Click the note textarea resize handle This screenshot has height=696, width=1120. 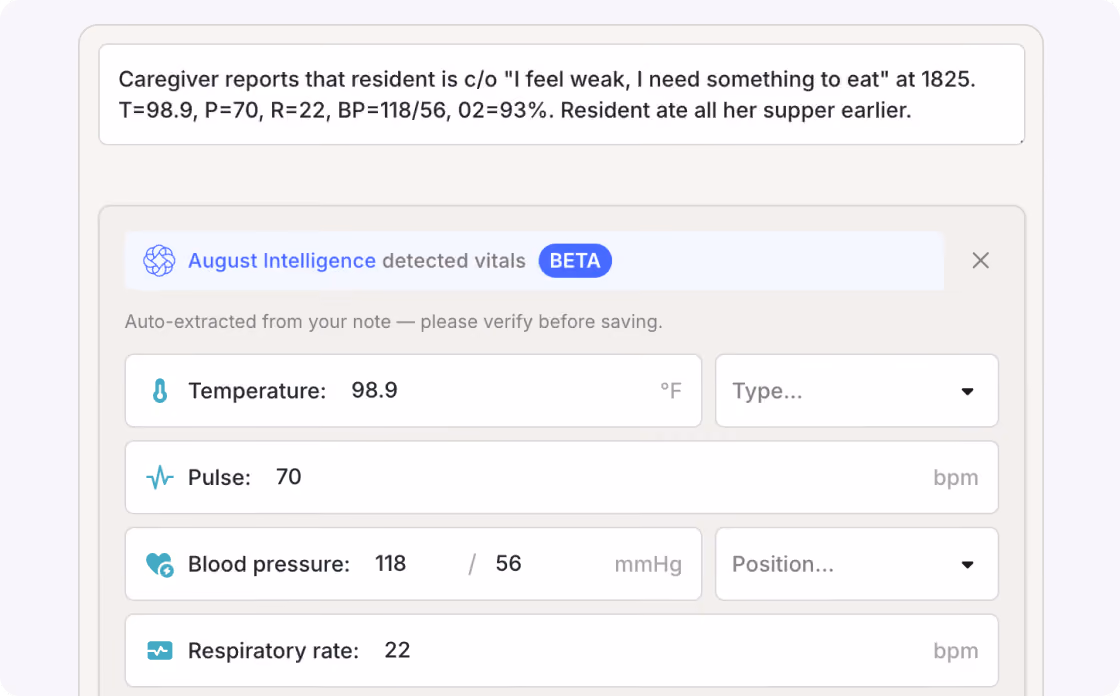pyautogui.click(x=1021, y=141)
